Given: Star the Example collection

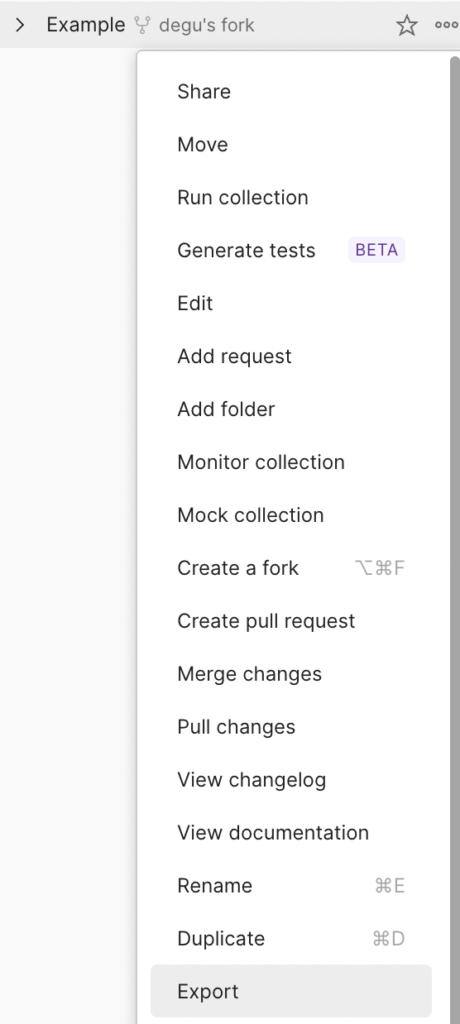Looking at the screenshot, I should (406, 25).
